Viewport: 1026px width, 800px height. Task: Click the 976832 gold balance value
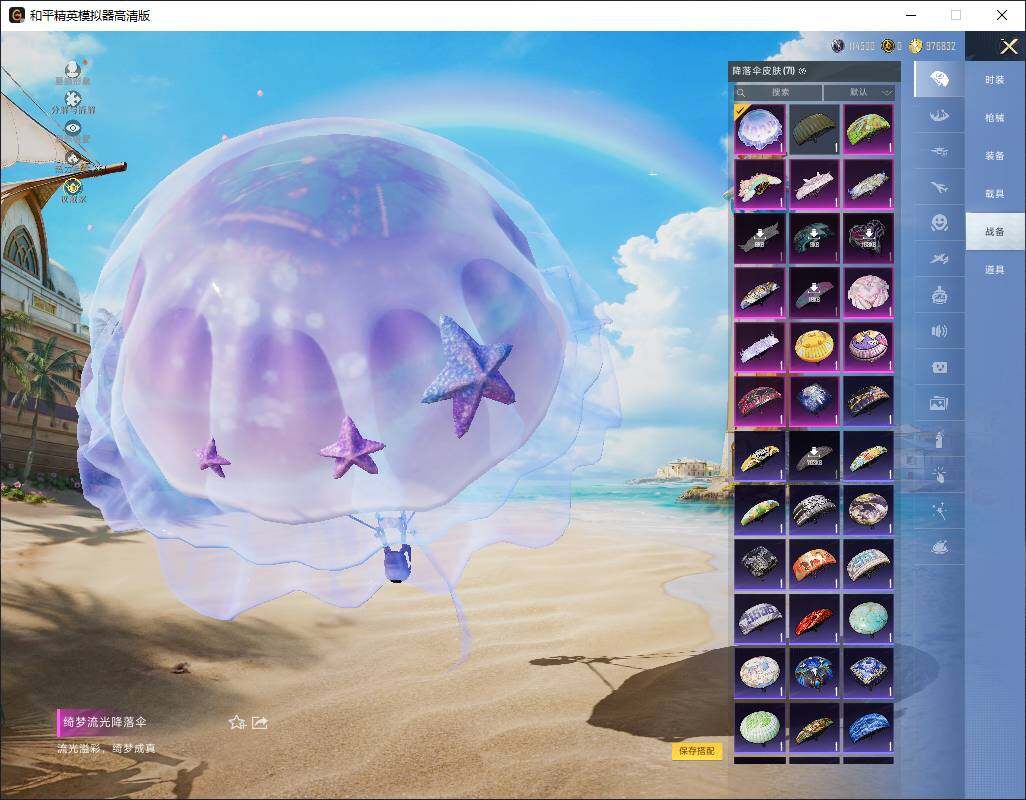(x=940, y=46)
